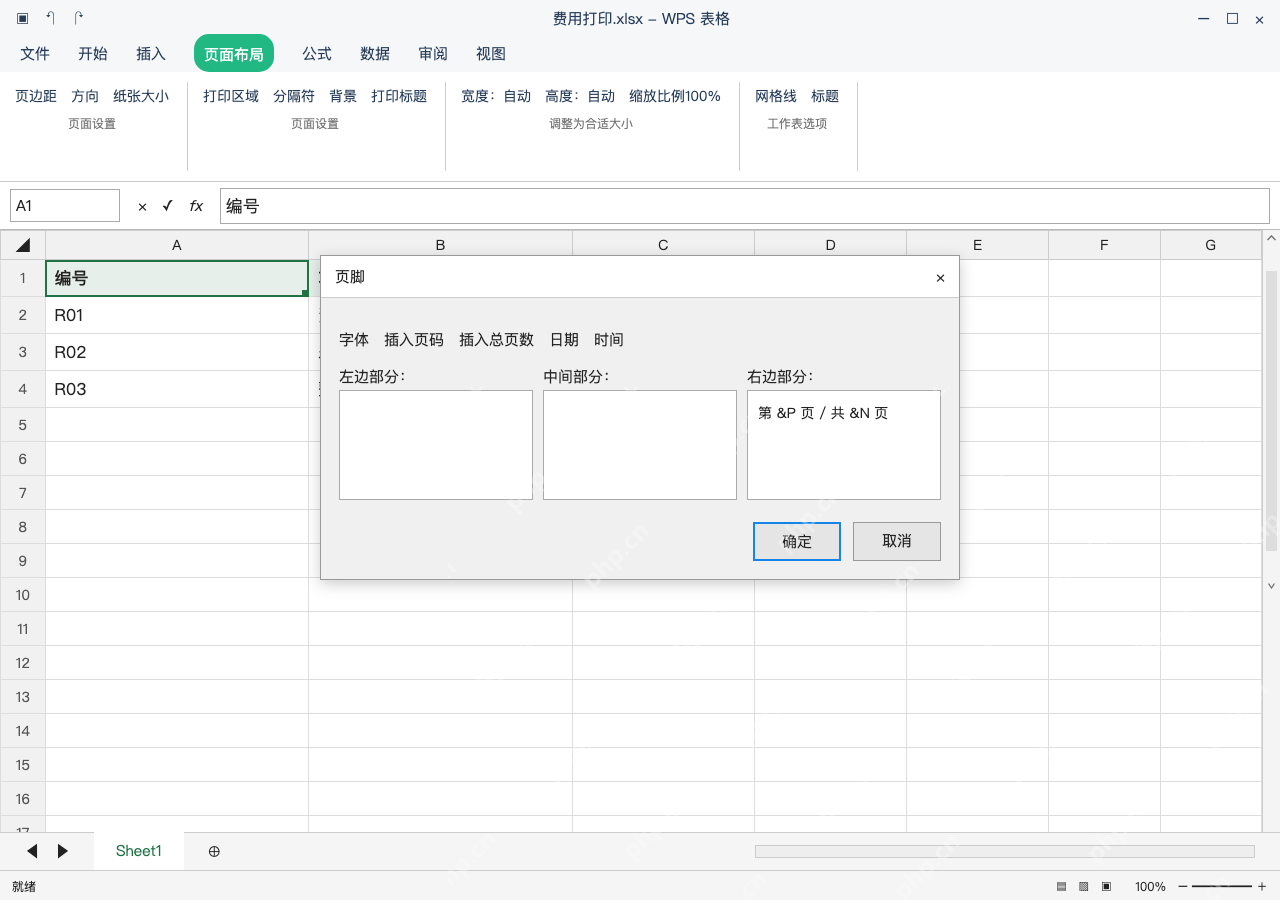The image size is (1280, 900).
Task: Toggle the 网格线 gridlines option
Action: (x=776, y=96)
